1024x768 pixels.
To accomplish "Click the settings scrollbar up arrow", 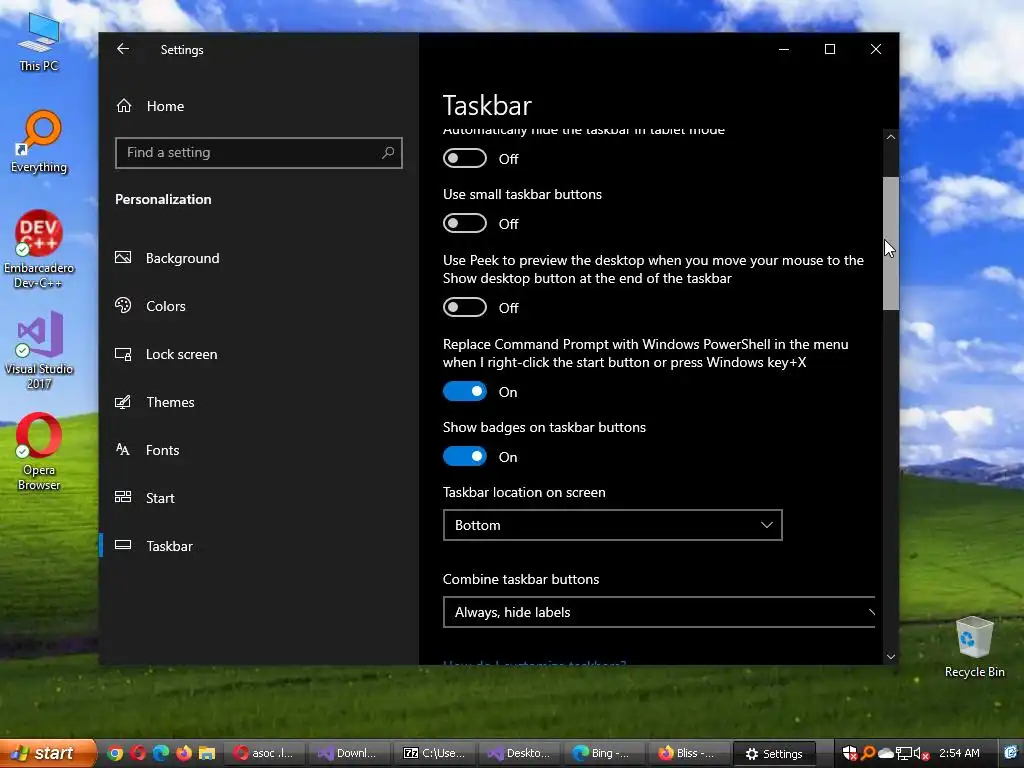I will point(891,137).
